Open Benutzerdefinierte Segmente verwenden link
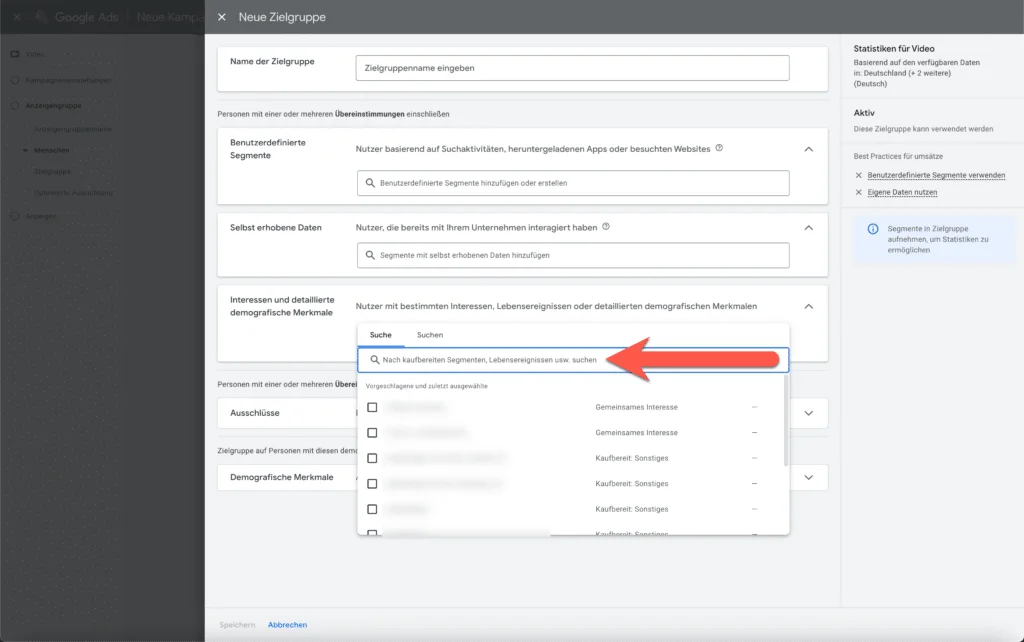This screenshot has height=642, width=1024. tap(936, 175)
